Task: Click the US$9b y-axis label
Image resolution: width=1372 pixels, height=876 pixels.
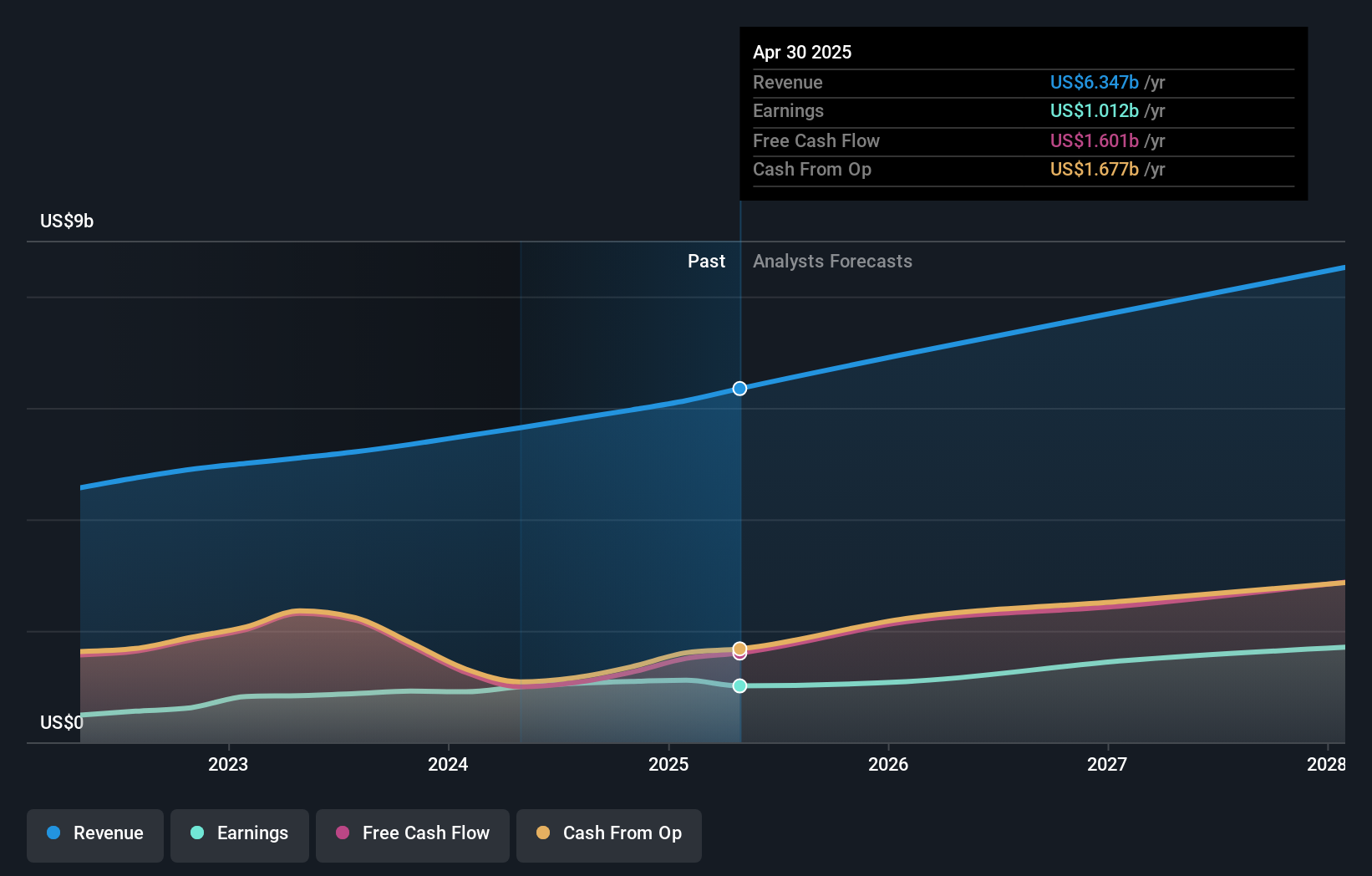Action: coord(67,221)
